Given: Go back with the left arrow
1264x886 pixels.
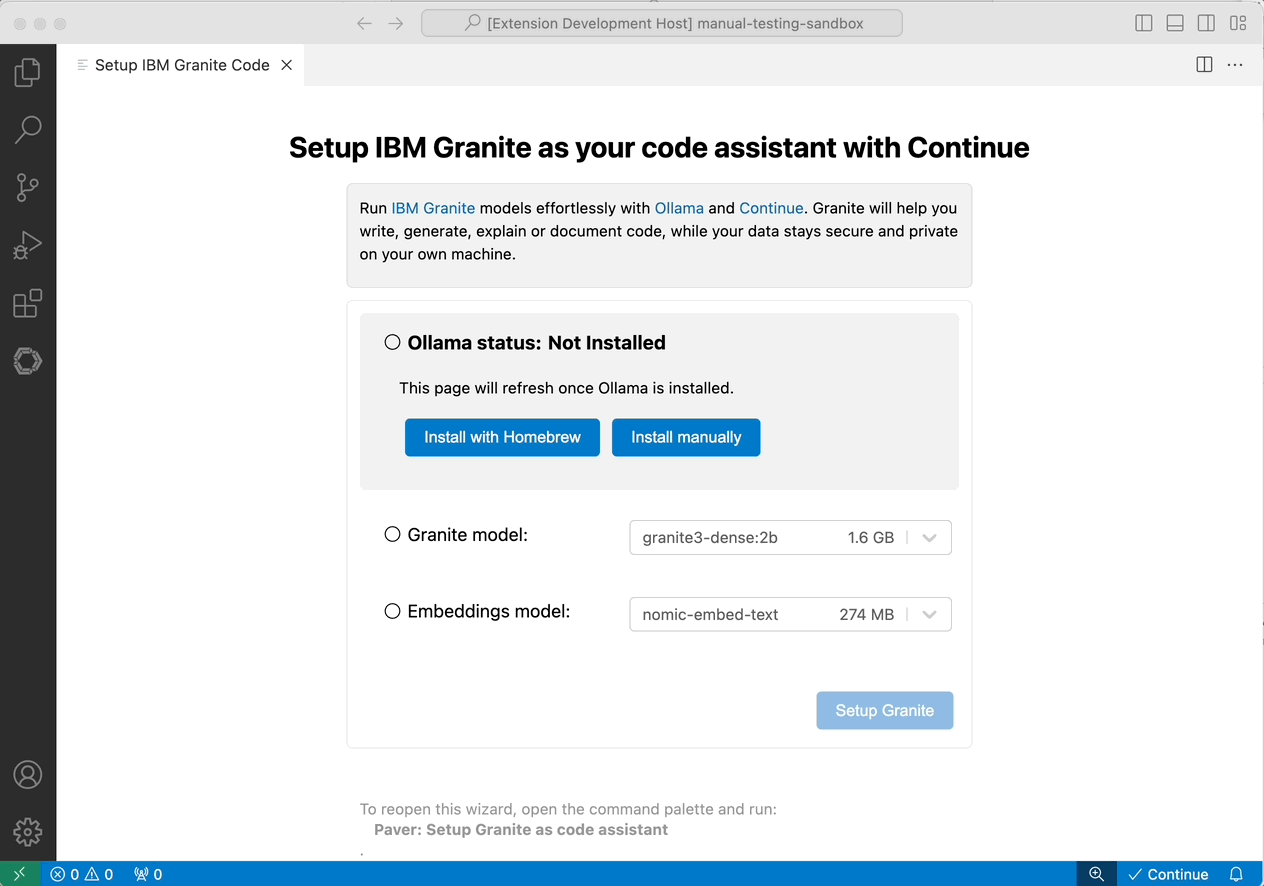Looking at the screenshot, I should point(364,23).
